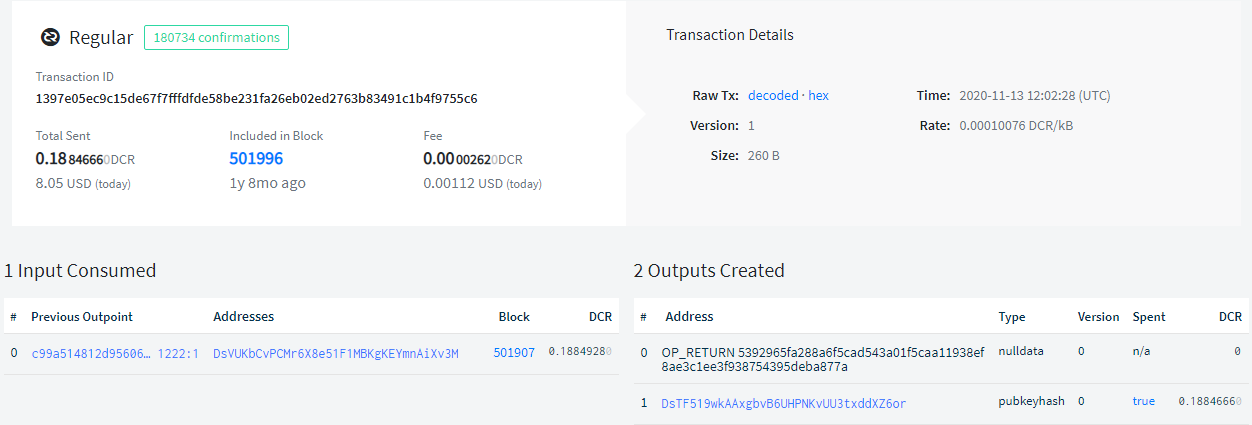Open the decoded raw transaction link

click(x=773, y=96)
